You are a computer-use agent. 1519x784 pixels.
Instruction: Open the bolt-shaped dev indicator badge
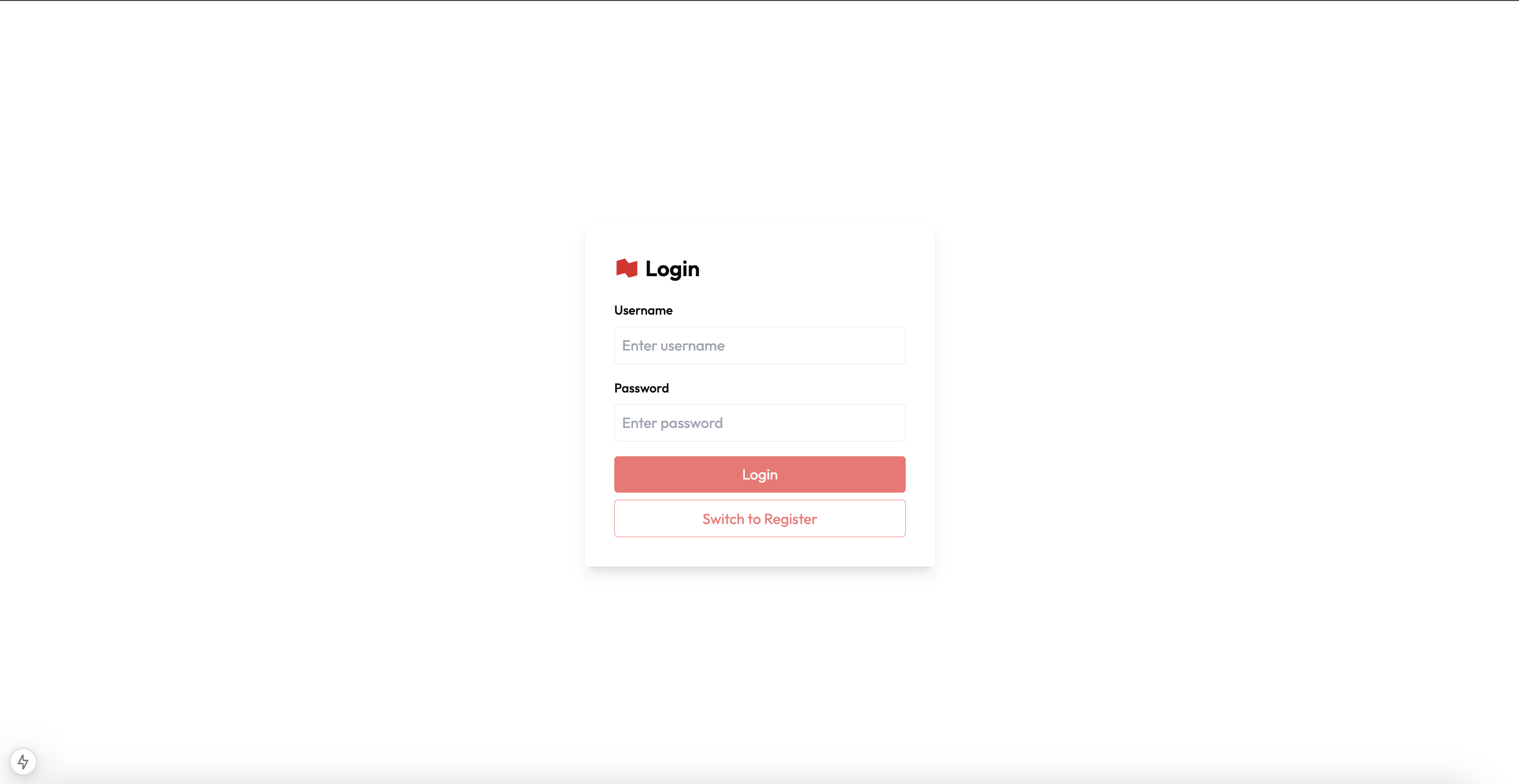tap(23, 762)
